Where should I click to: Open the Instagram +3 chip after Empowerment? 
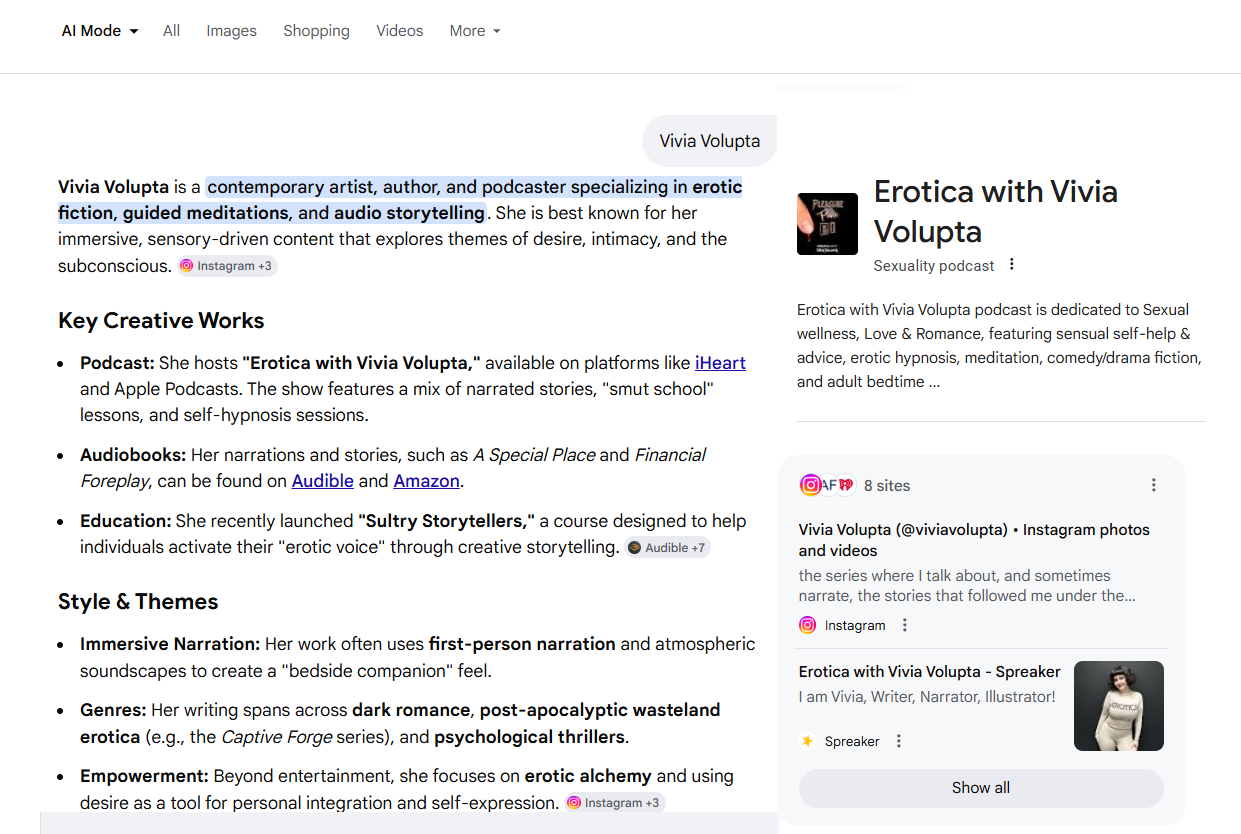[x=614, y=803]
